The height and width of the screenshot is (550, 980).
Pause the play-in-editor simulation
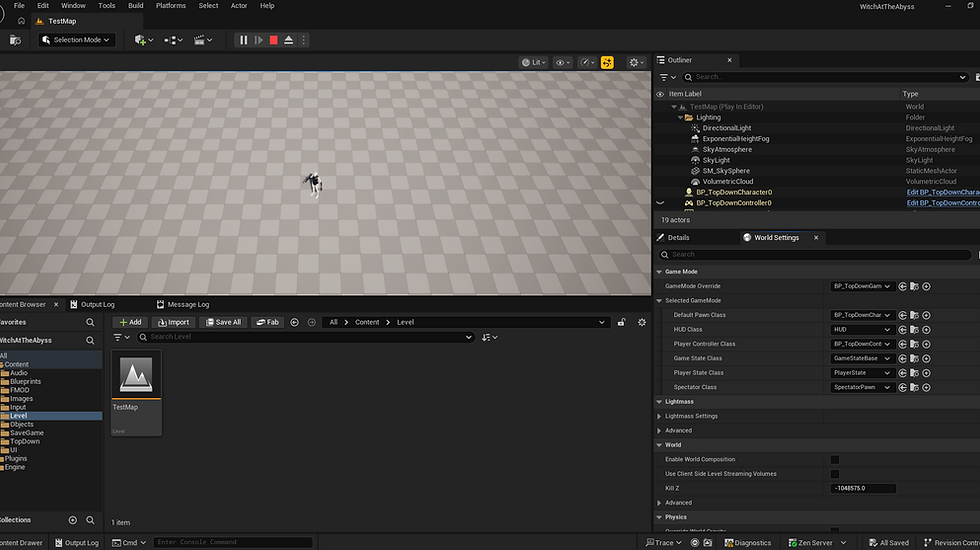243,40
